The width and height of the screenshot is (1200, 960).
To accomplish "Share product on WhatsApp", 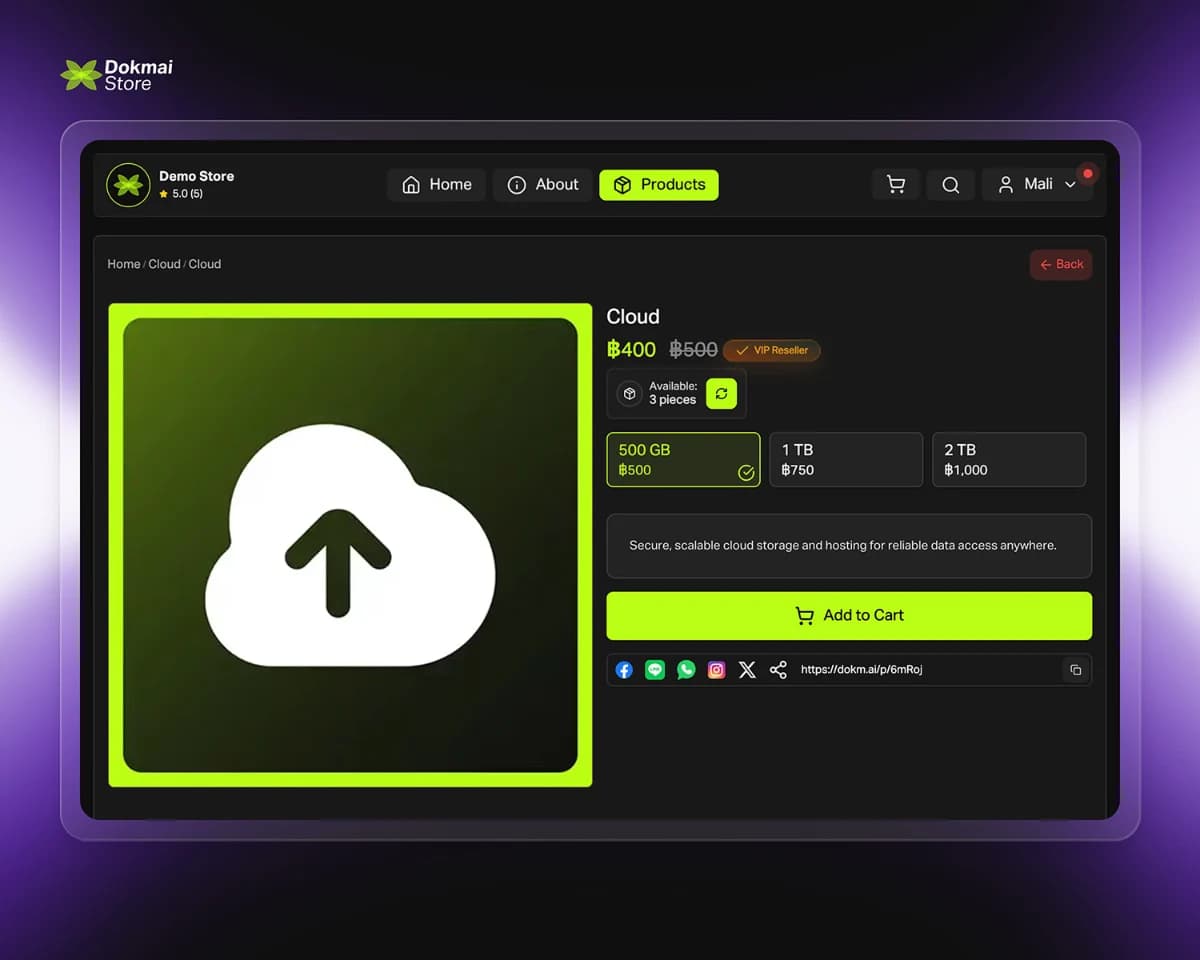I will (x=686, y=670).
